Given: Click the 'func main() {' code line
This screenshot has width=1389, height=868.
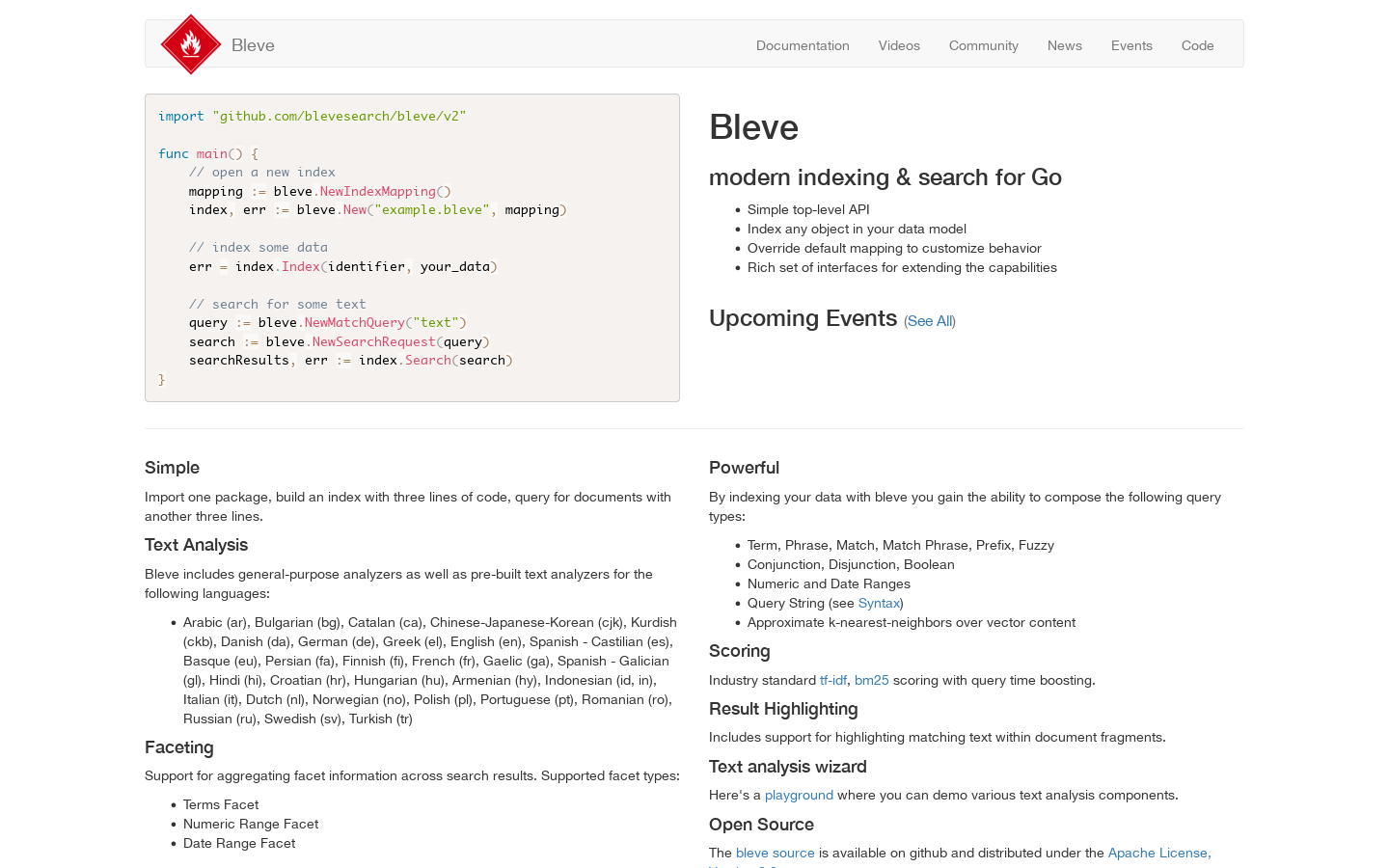Looking at the screenshot, I should pos(208,153).
